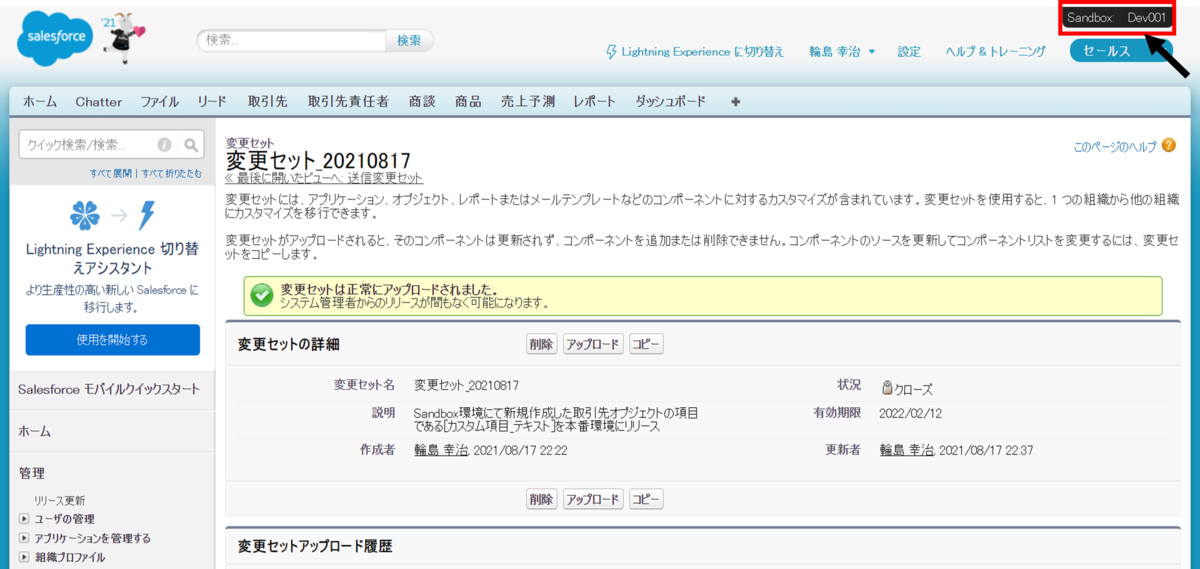Click the magnifier icon in the sidebar quick find
The height and width of the screenshot is (569, 1200).
[191, 144]
